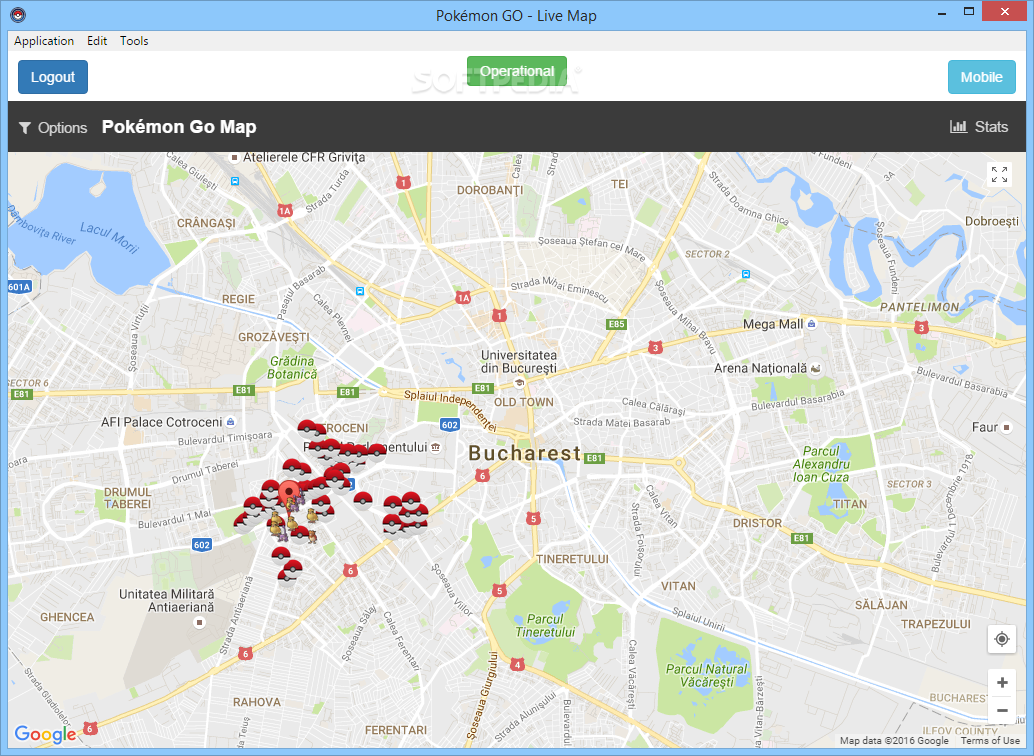Viewport: 1034px width, 756px height.
Task: Click the green Operational status button
Action: click(517, 71)
